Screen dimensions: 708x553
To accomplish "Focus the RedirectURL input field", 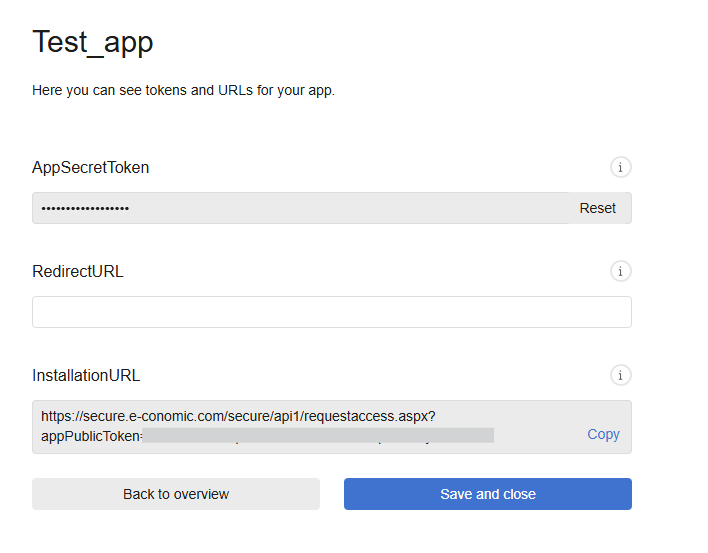I will point(332,312).
